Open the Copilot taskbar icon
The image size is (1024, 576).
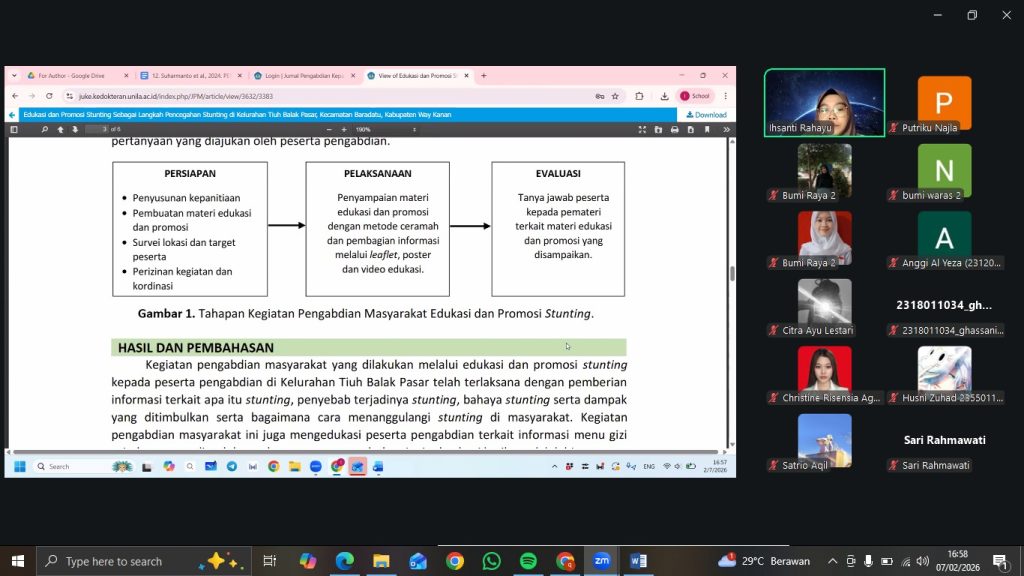click(307, 561)
